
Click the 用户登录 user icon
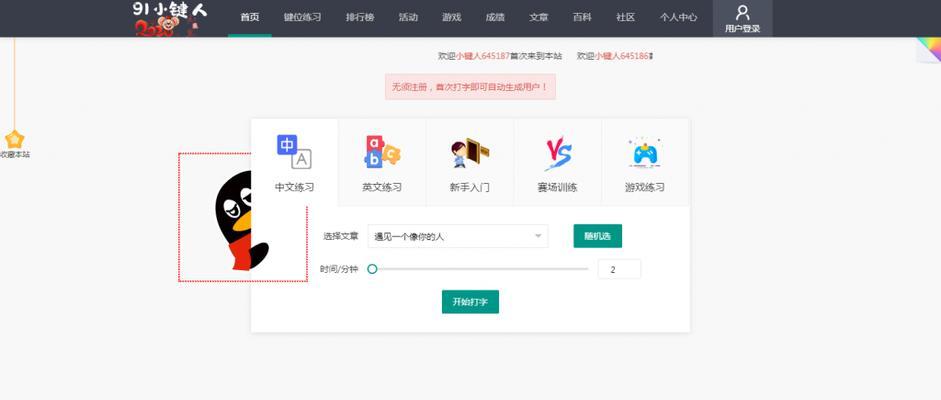click(x=742, y=12)
